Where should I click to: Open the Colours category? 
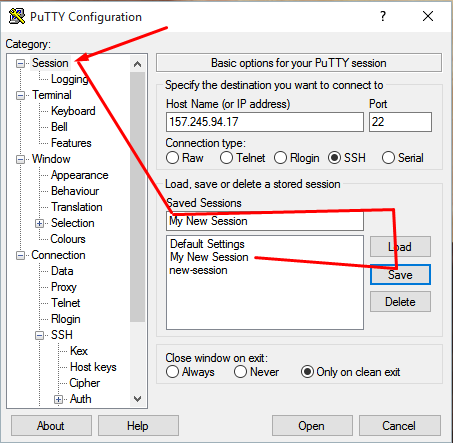pos(68,239)
